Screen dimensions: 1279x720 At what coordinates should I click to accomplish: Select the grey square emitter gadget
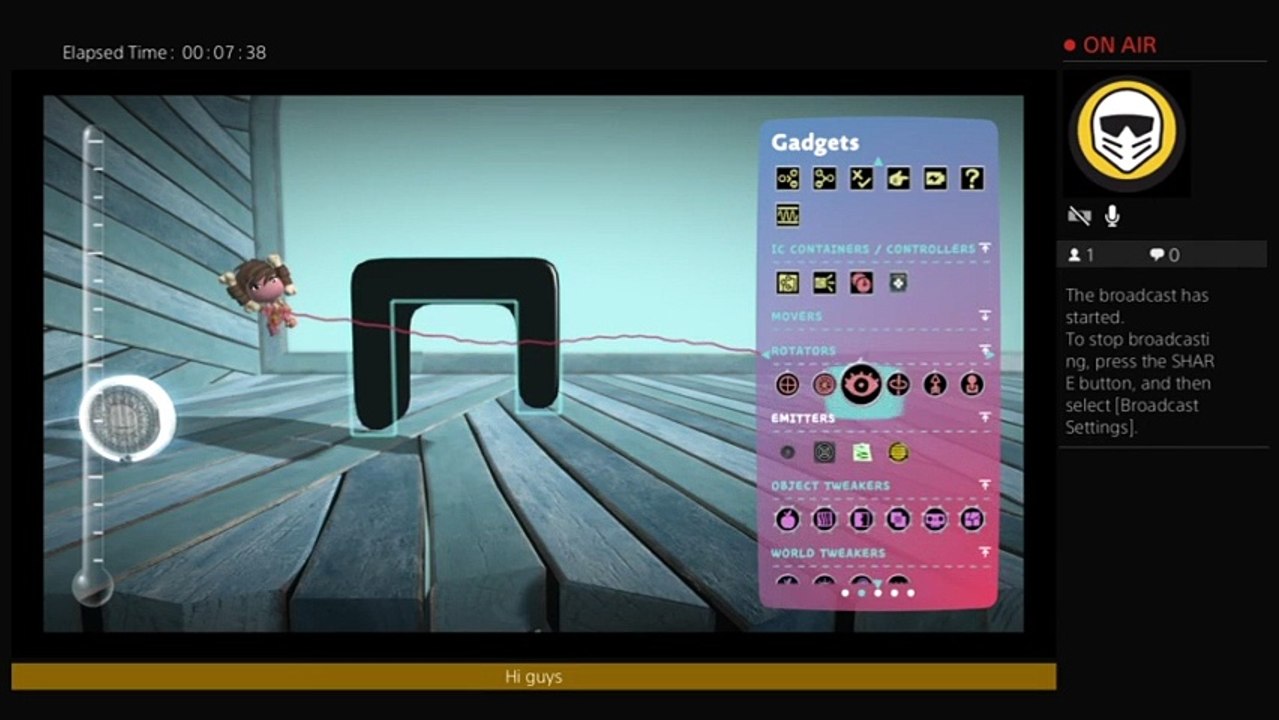click(x=824, y=452)
